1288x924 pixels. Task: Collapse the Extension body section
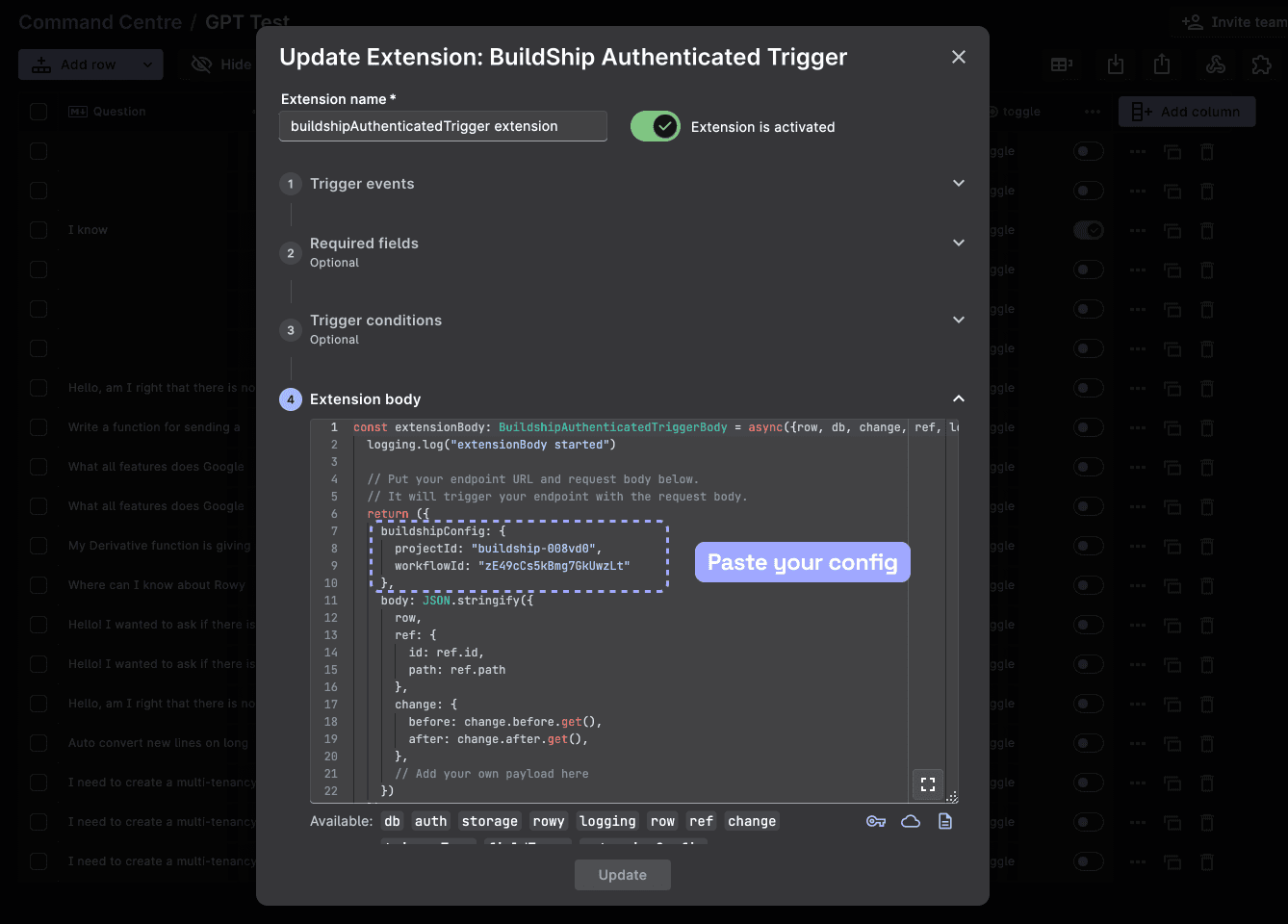[x=622, y=398]
